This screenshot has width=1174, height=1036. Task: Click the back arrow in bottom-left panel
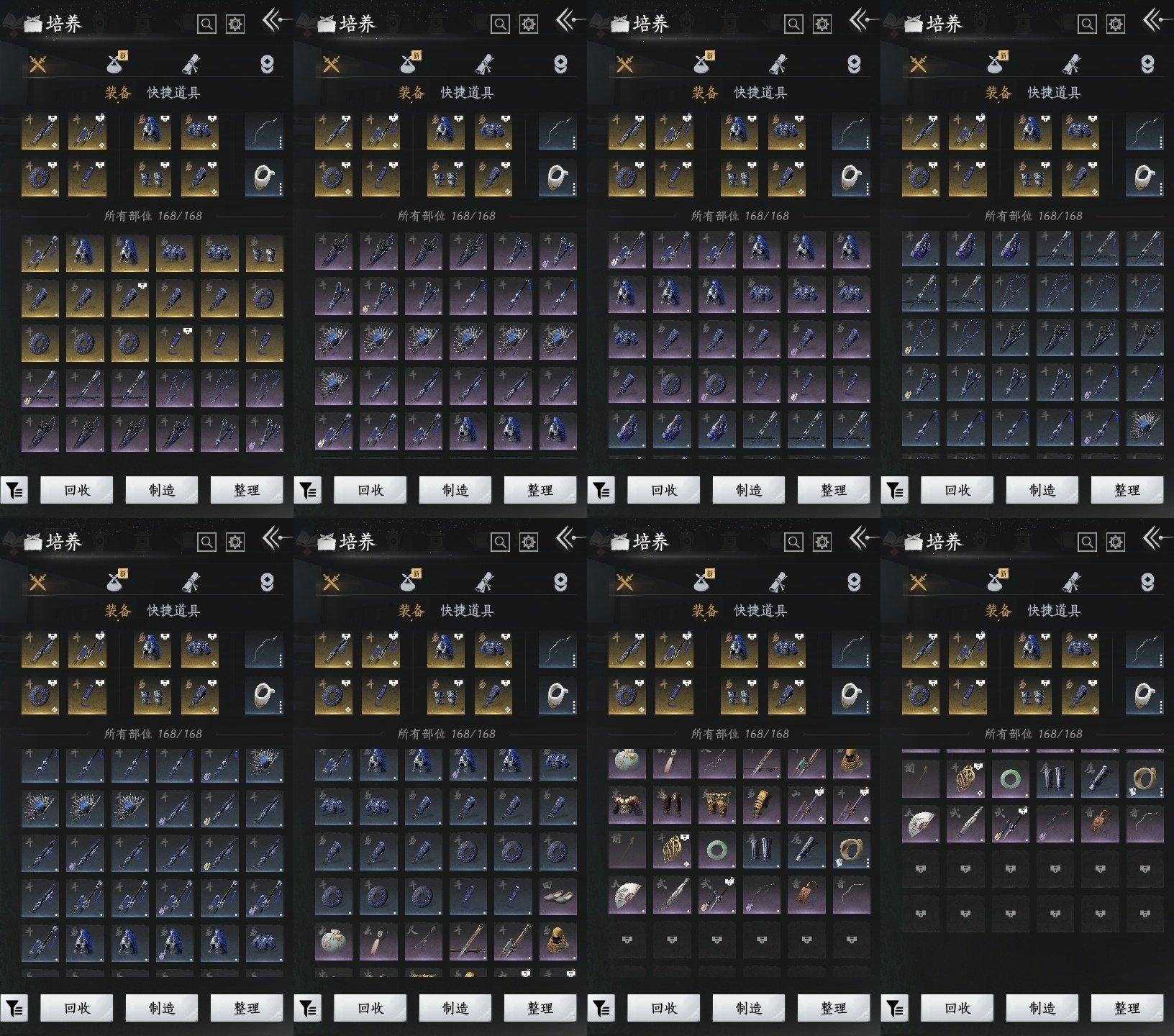point(276,539)
